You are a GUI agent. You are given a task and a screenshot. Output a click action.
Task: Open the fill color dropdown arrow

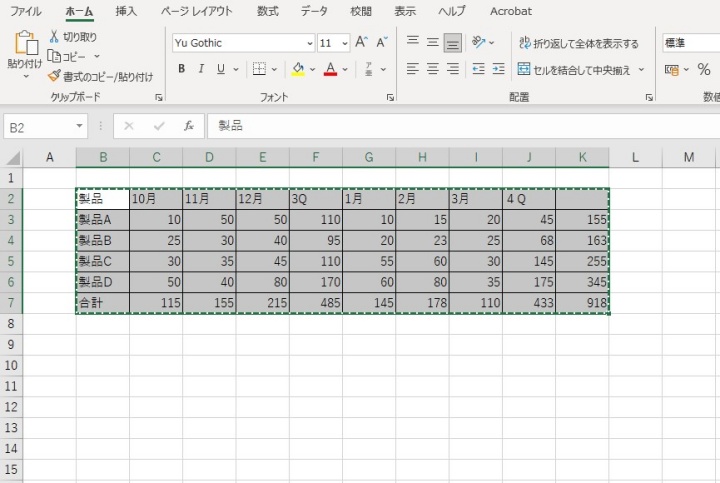click(312, 69)
